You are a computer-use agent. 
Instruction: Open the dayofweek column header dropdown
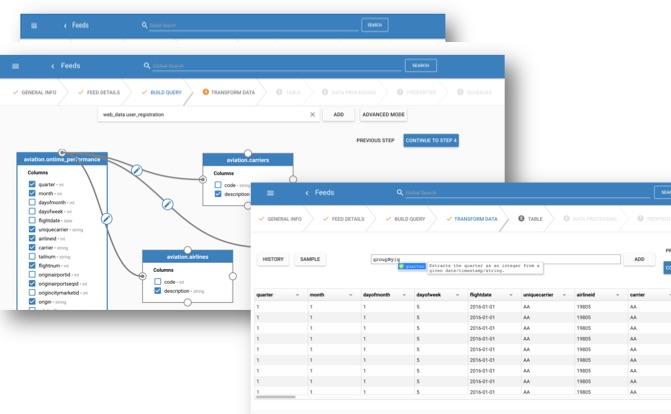tap(457, 295)
